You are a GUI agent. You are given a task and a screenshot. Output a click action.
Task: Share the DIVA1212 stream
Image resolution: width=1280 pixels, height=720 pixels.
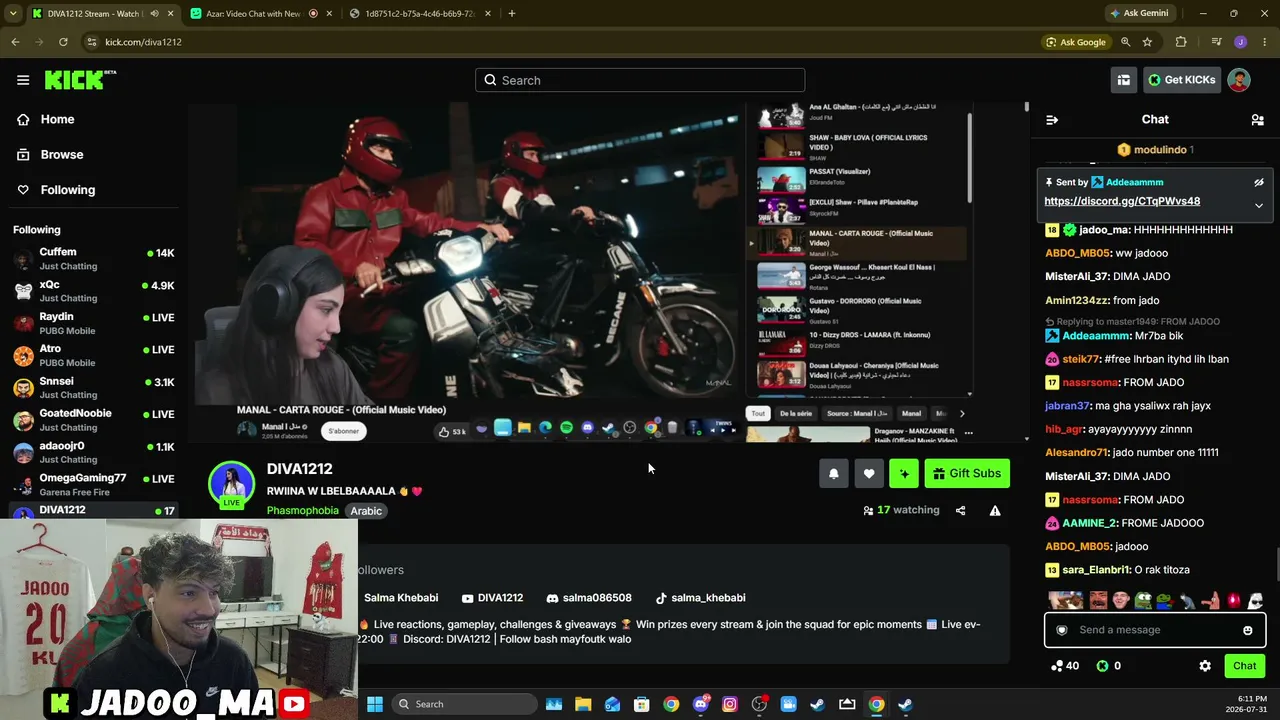pyautogui.click(x=960, y=511)
